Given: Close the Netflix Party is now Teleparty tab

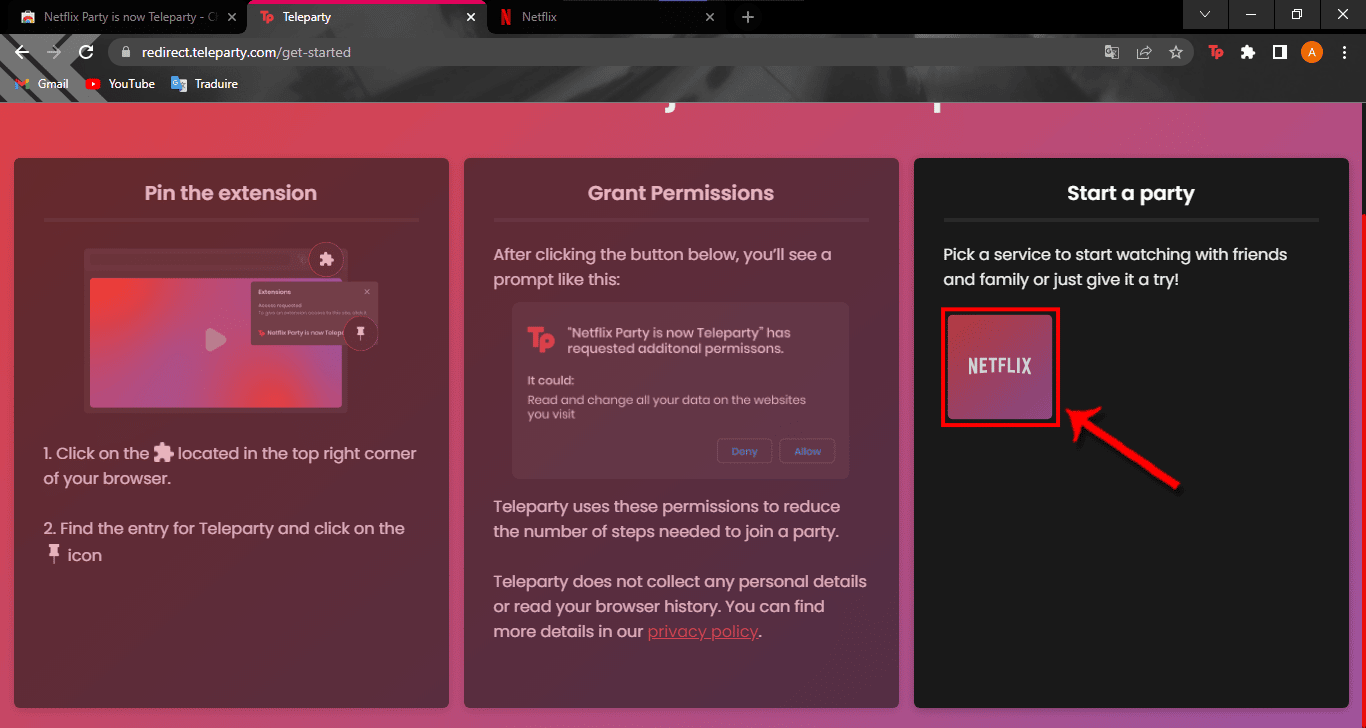Looking at the screenshot, I should pos(232,17).
